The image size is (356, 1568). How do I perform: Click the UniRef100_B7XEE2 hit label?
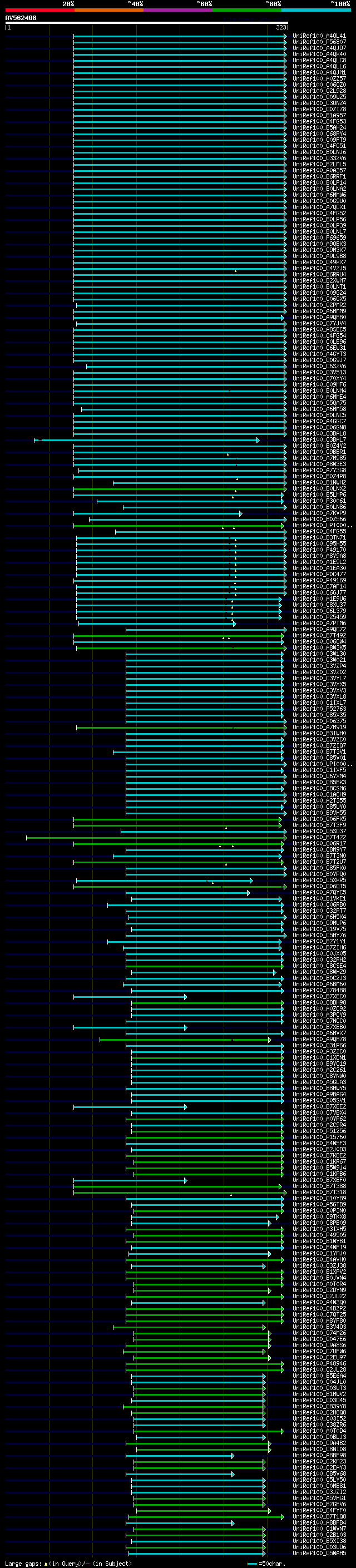(x=319, y=1106)
